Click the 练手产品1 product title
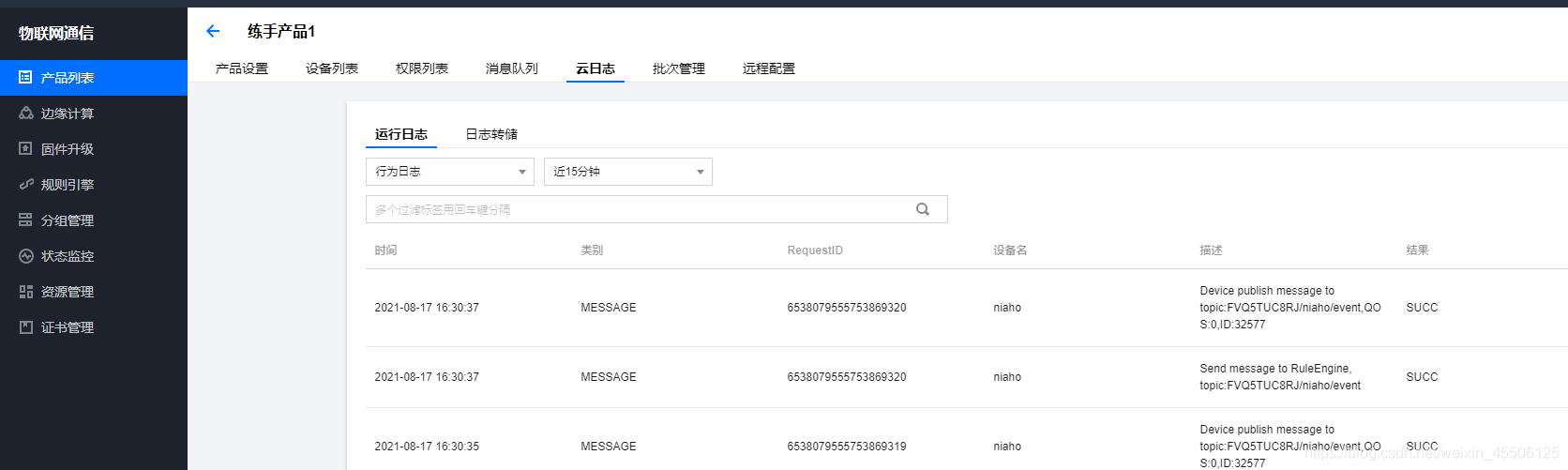 pos(281,31)
